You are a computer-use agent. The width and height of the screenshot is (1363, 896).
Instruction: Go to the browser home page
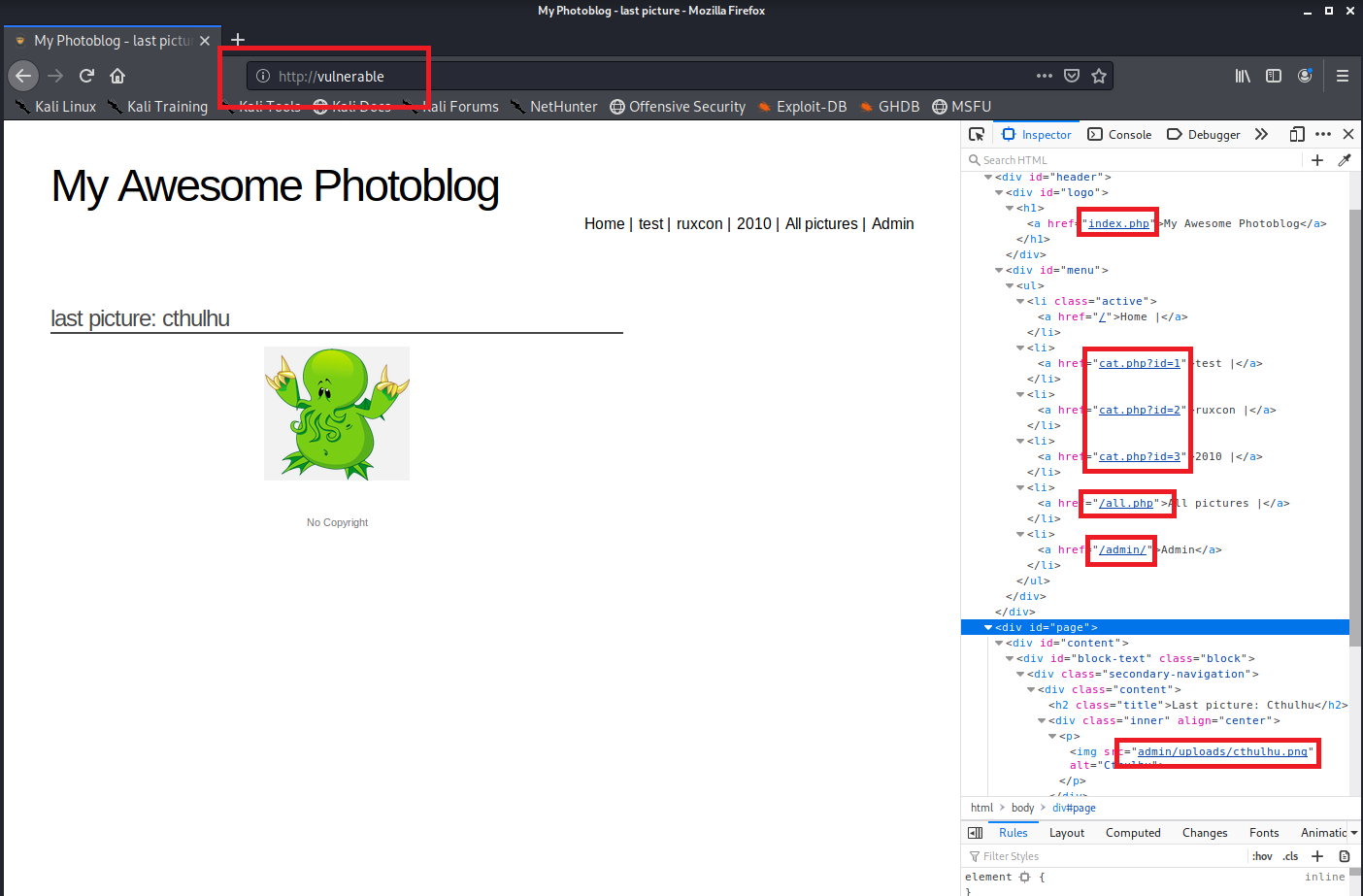117,76
